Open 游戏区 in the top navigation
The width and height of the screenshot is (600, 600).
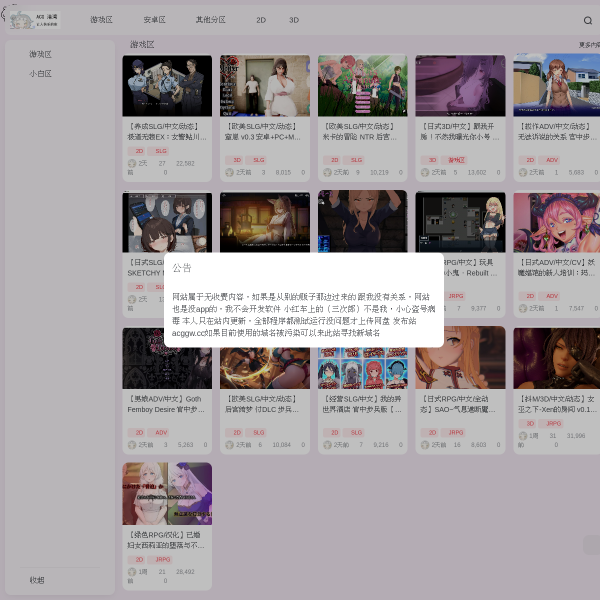[101, 20]
